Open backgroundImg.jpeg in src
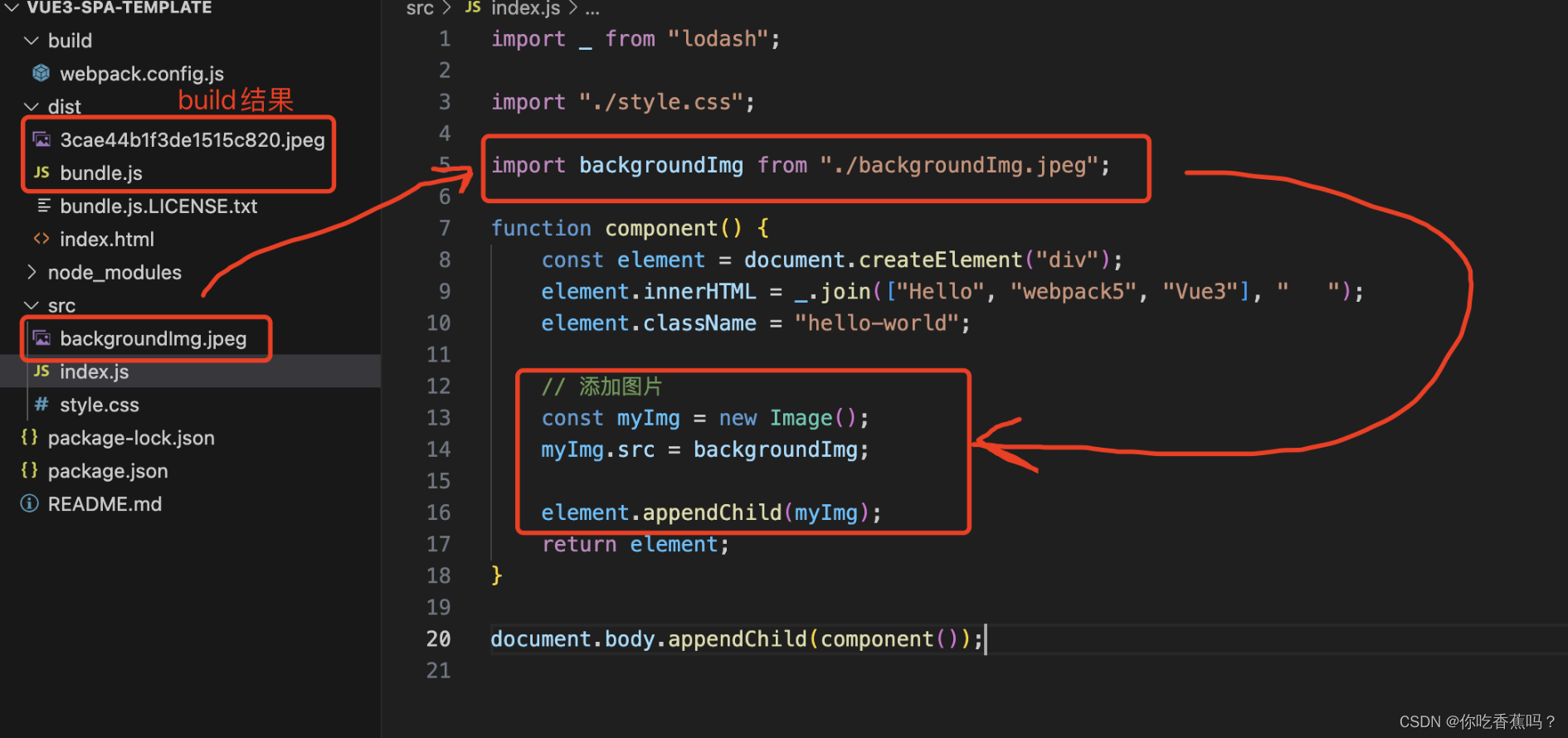Image resolution: width=1568 pixels, height=738 pixels. click(x=153, y=339)
